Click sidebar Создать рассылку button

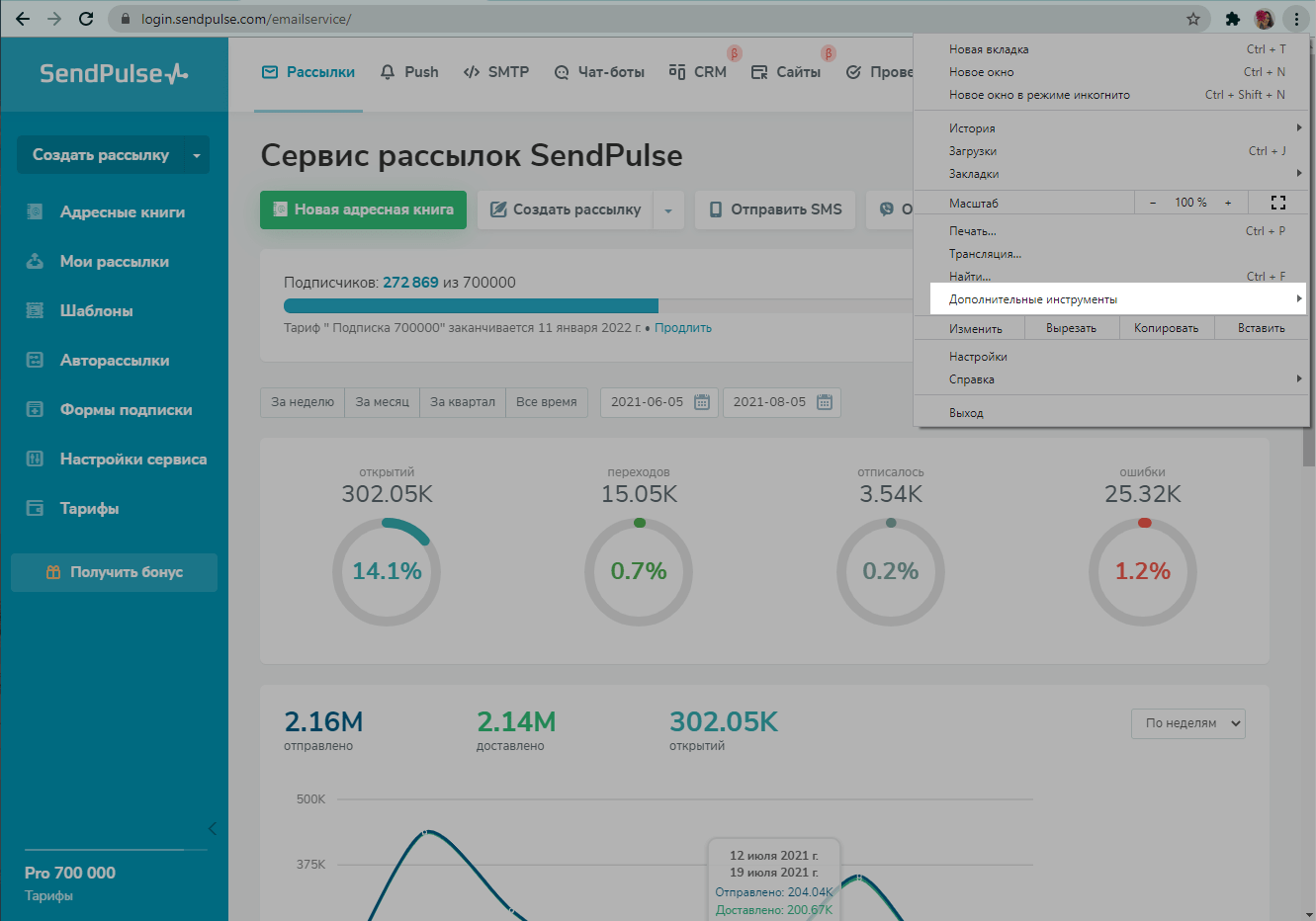coord(100,155)
